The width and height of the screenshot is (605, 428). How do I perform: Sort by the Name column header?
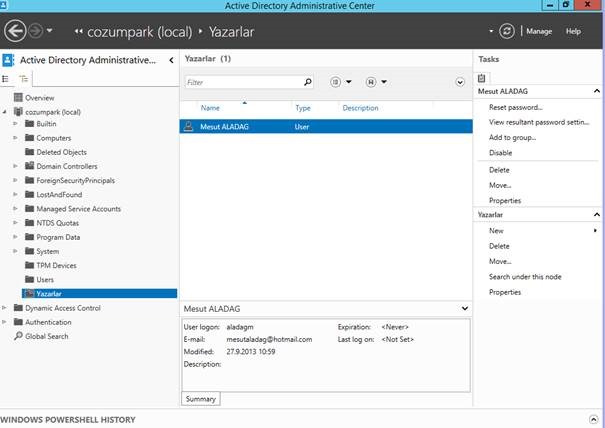(210, 108)
